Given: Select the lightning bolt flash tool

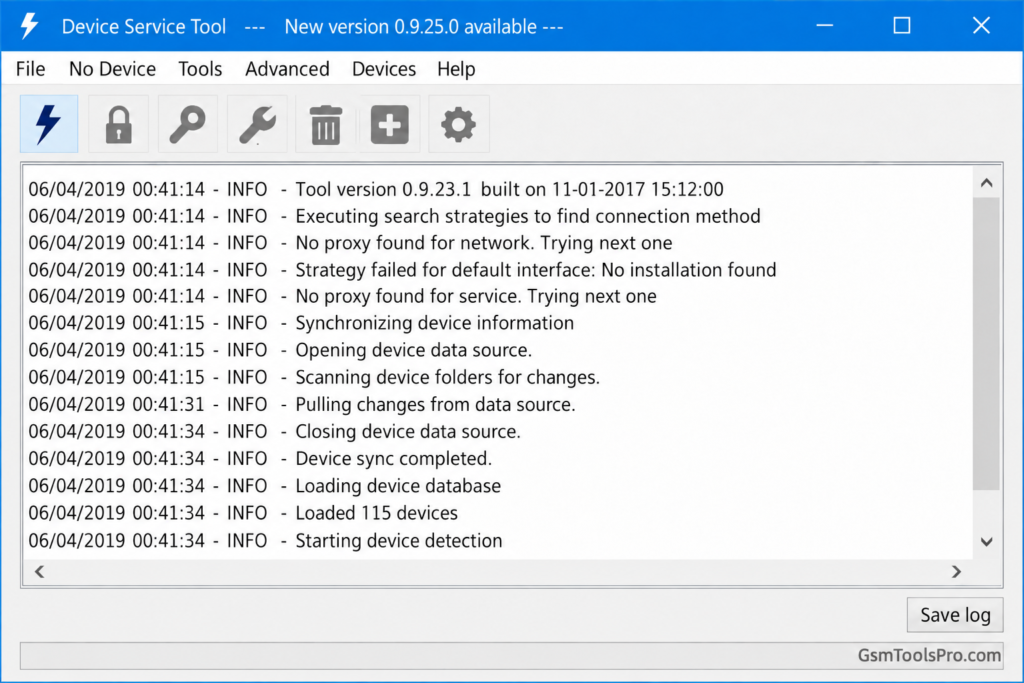Looking at the screenshot, I should click(49, 124).
